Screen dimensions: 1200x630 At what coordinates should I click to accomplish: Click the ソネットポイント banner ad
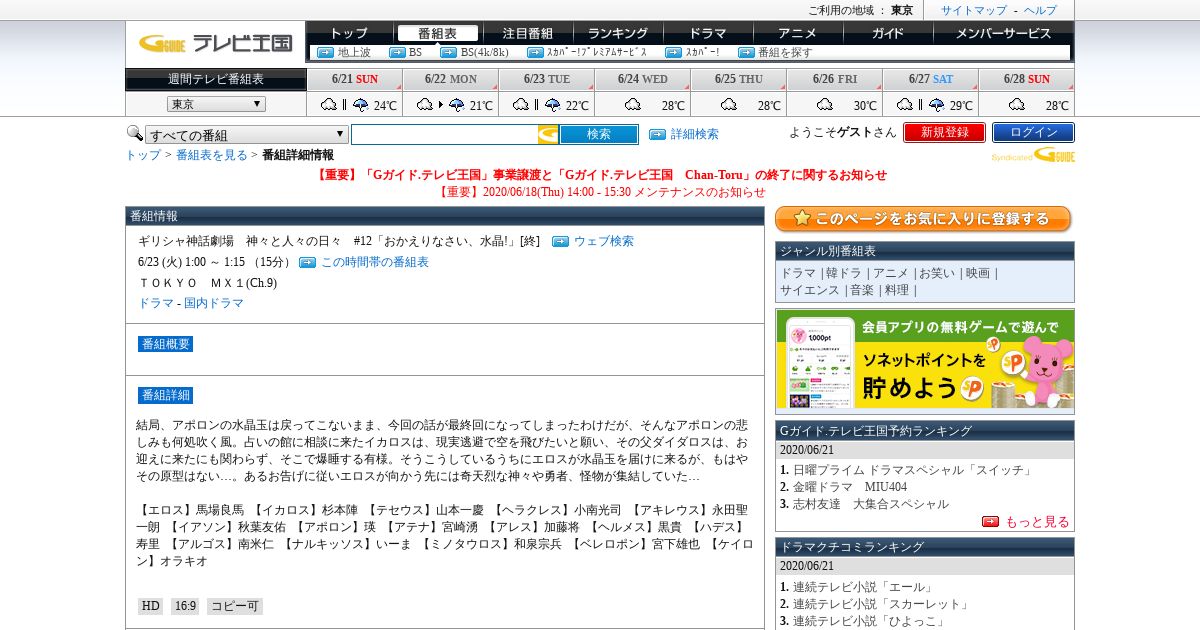[x=925, y=361]
